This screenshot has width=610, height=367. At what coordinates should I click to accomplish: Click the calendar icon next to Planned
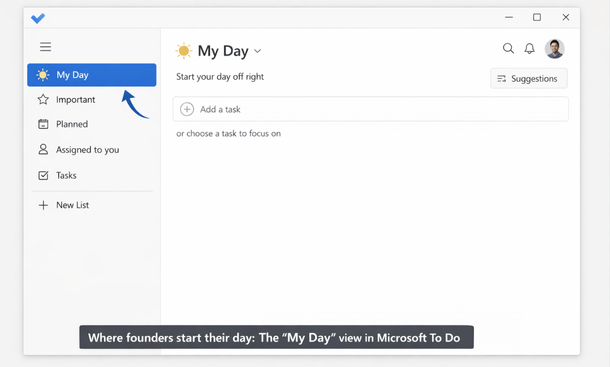tap(43, 124)
